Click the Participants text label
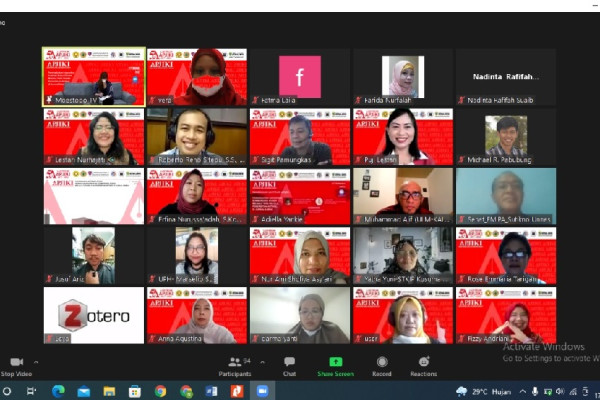Viewport: 600px width, 400px height. point(235,374)
